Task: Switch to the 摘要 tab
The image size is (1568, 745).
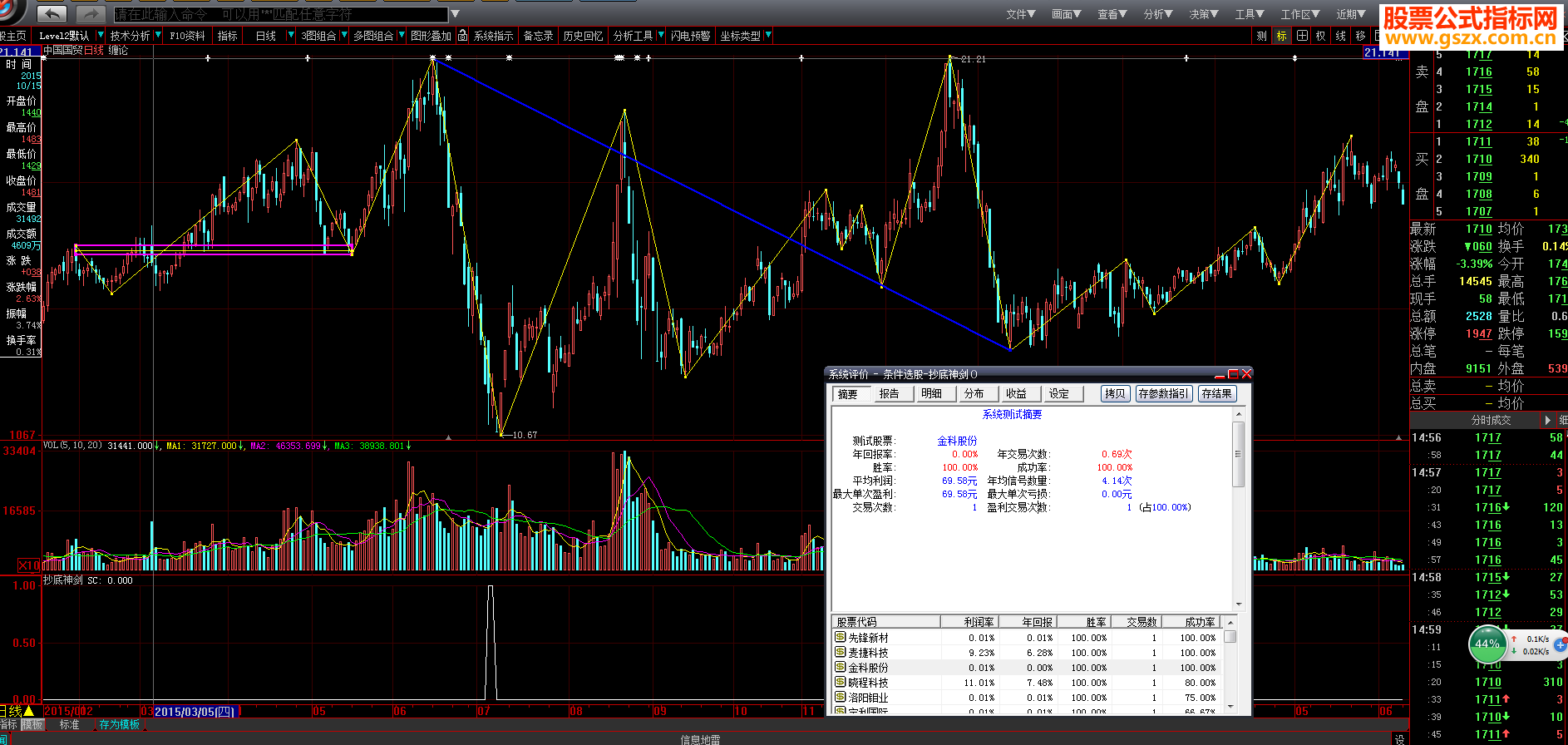Action: 850,394
